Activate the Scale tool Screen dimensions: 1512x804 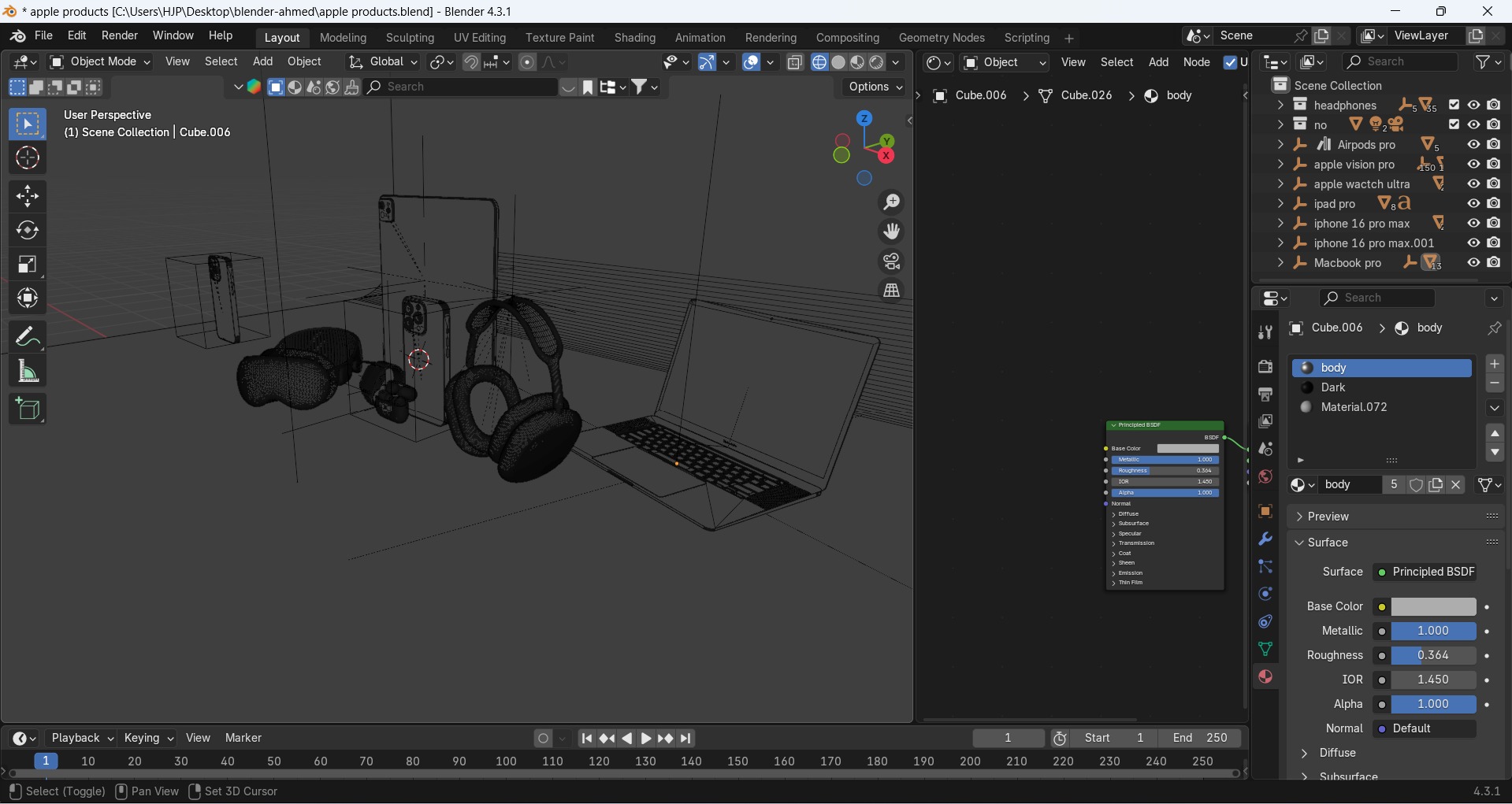click(x=28, y=265)
